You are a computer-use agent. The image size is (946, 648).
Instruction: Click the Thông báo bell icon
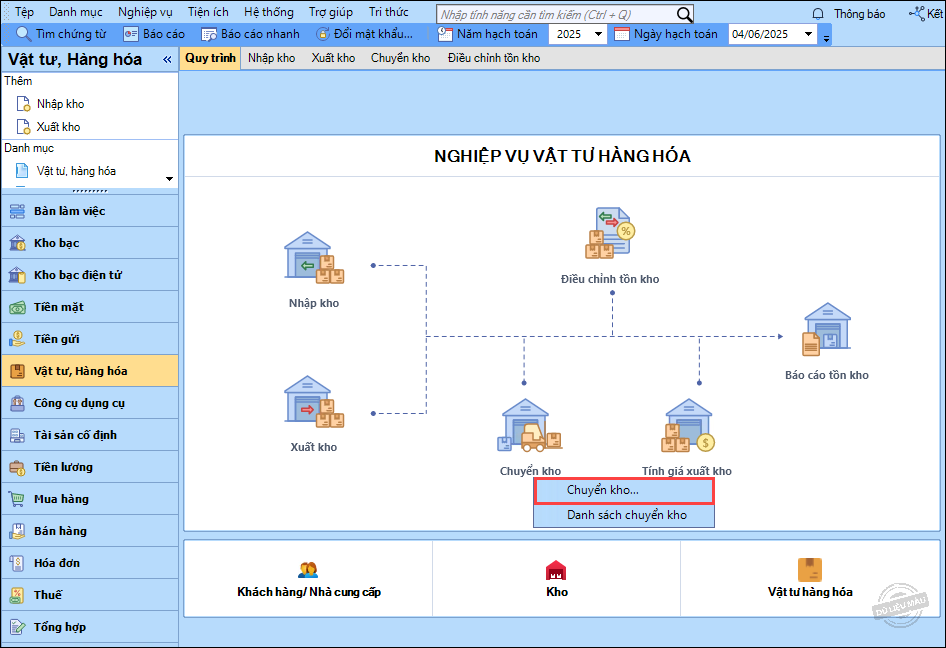coord(818,14)
